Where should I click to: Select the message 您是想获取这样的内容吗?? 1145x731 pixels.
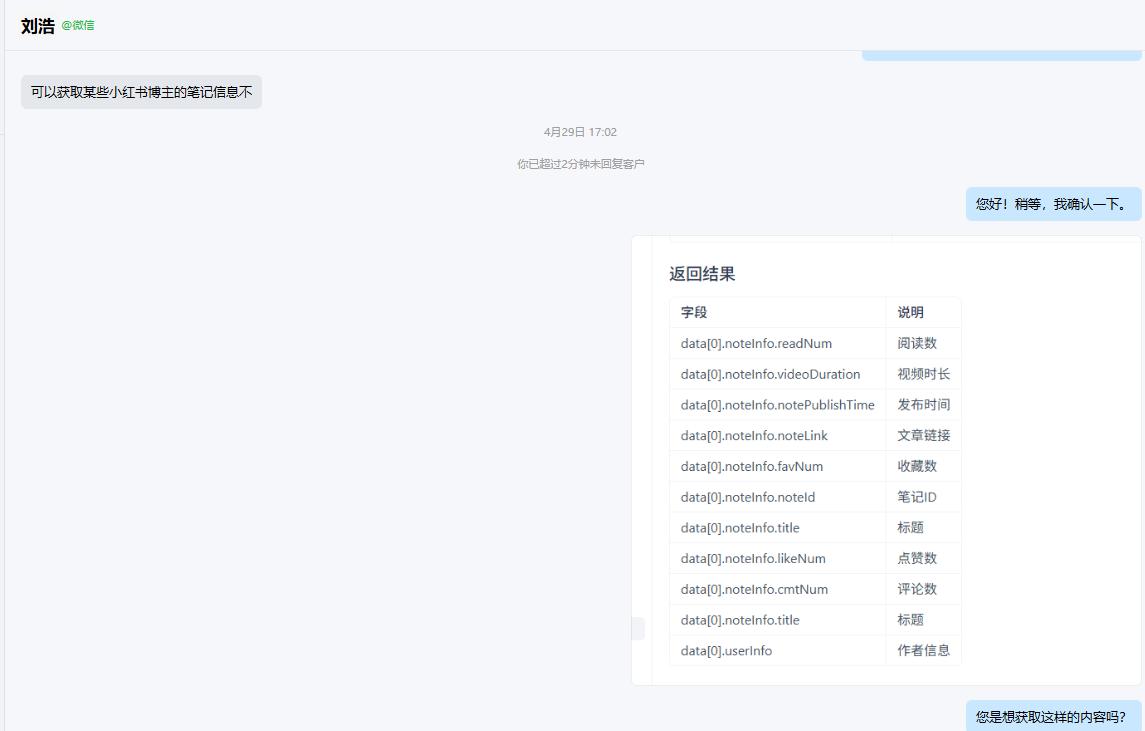pos(1053,716)
